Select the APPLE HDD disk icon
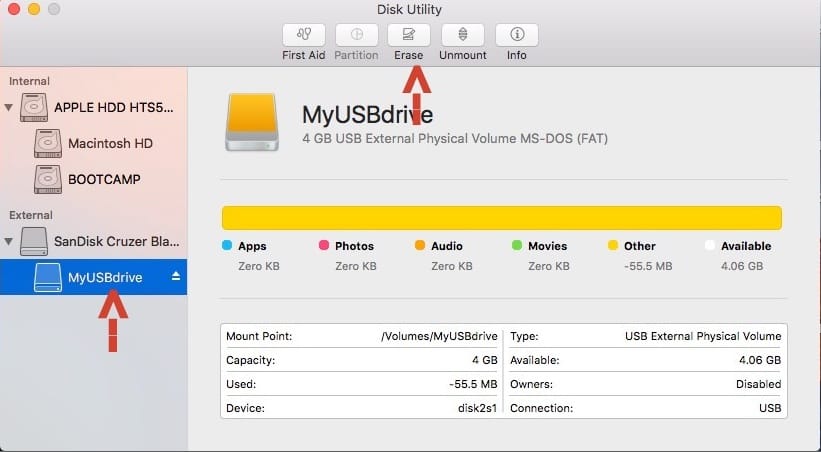821x452 pixels. (x=34, y=108)
